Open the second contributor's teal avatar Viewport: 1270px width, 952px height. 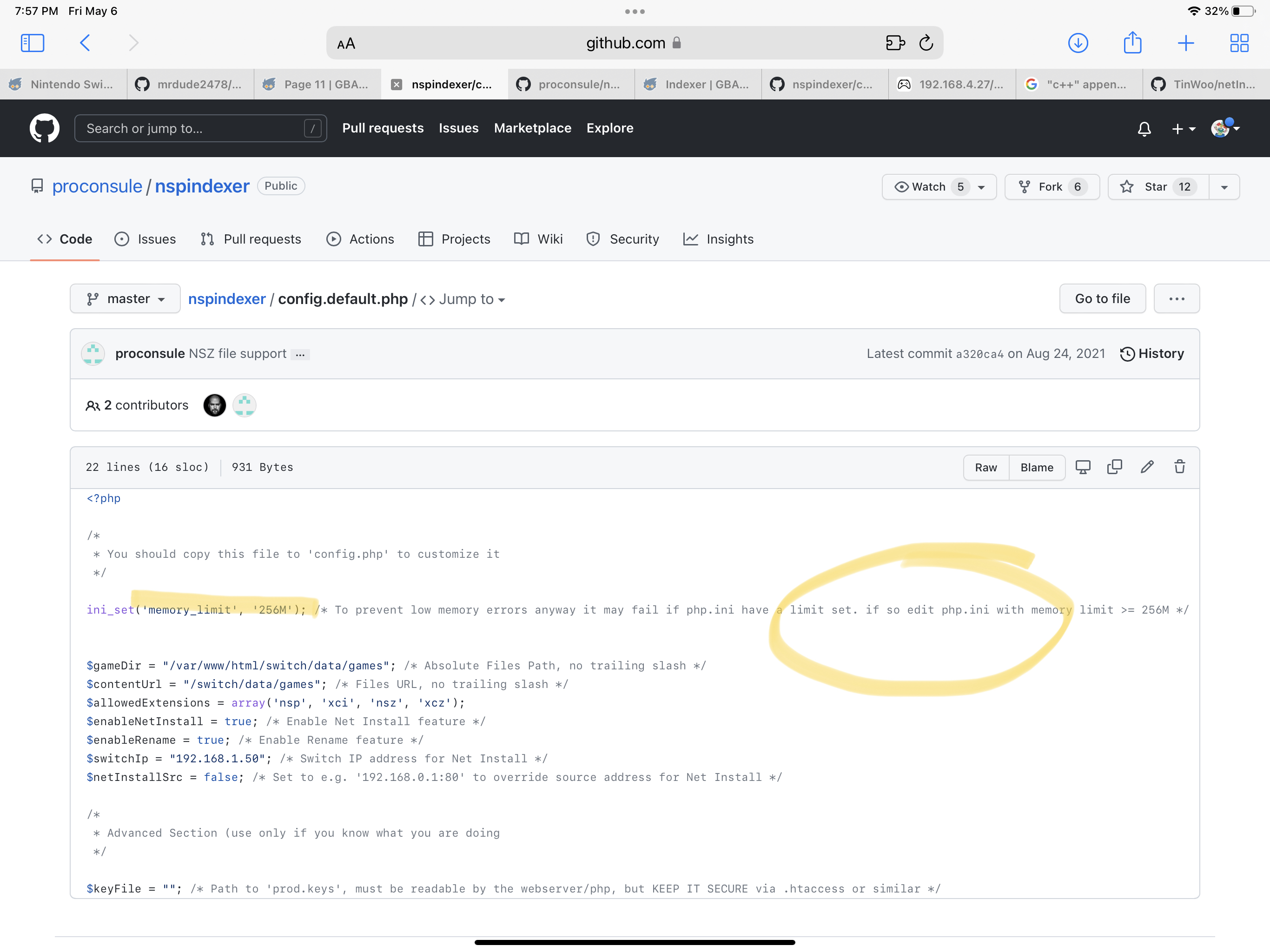[x=245, y=405]
